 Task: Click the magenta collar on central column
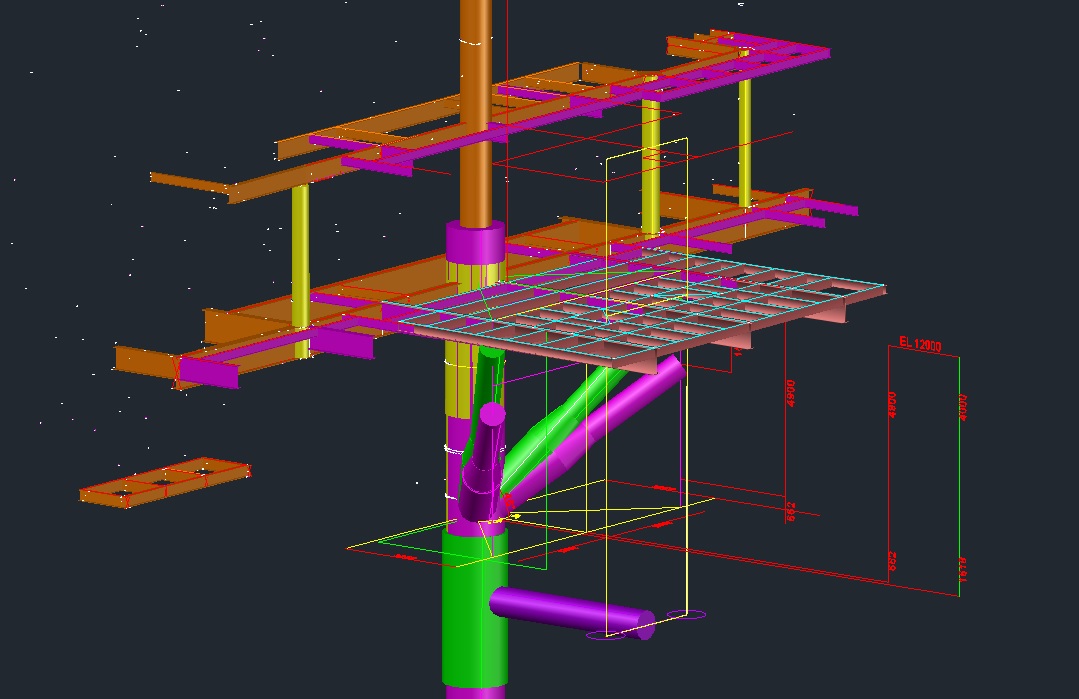coord(473,242)
